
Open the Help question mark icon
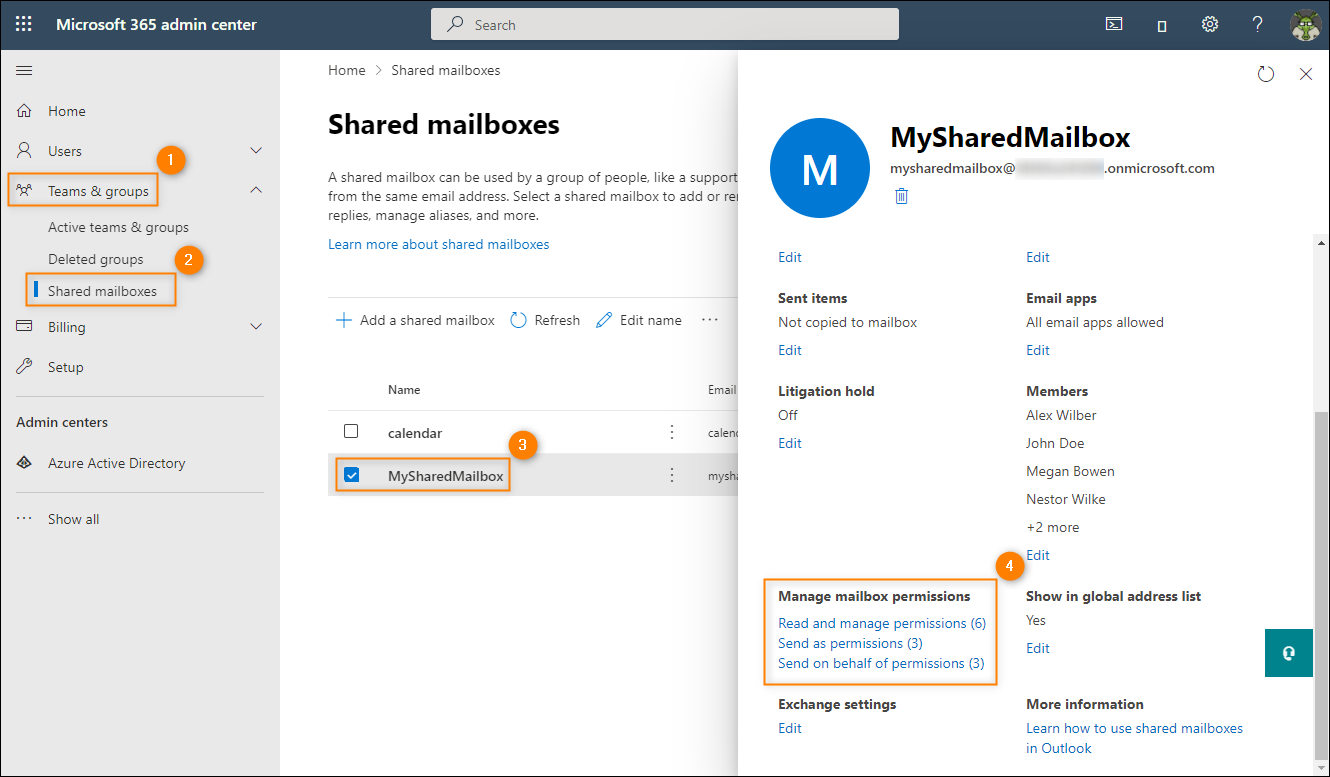[1257, 24]
